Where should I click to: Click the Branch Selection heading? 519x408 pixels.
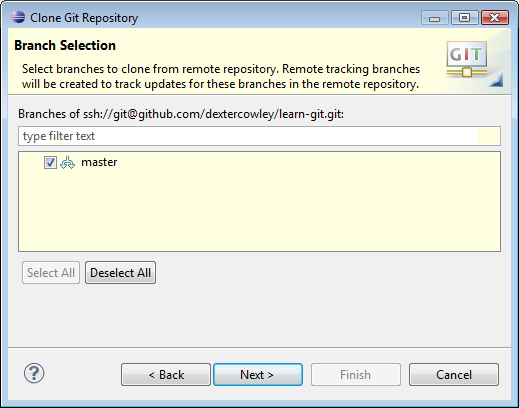click(65, 45)
